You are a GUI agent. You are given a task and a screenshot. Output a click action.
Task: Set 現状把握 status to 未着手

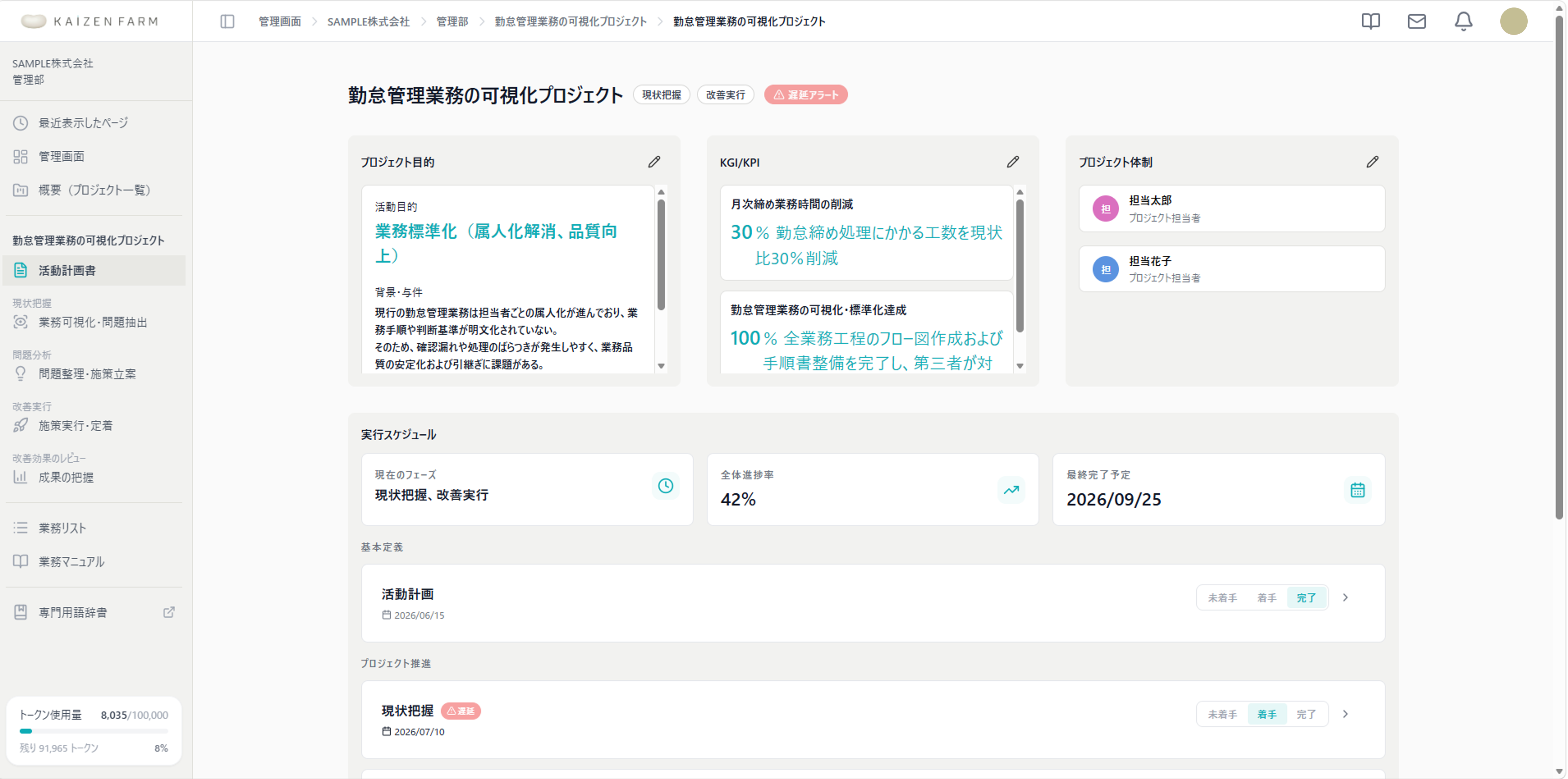point(1222,714)
